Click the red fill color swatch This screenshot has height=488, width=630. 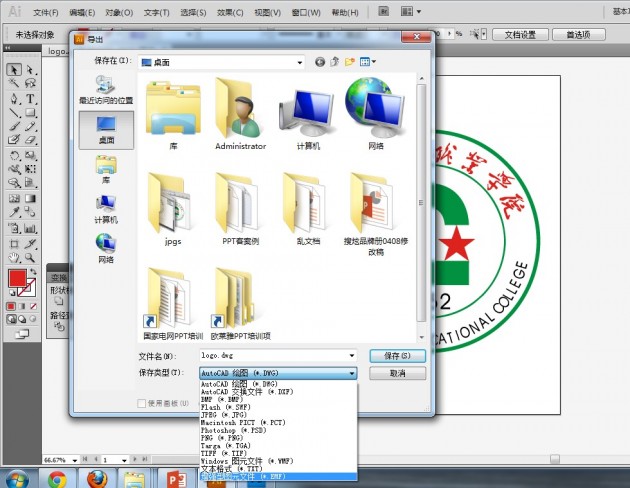point(16,278)
